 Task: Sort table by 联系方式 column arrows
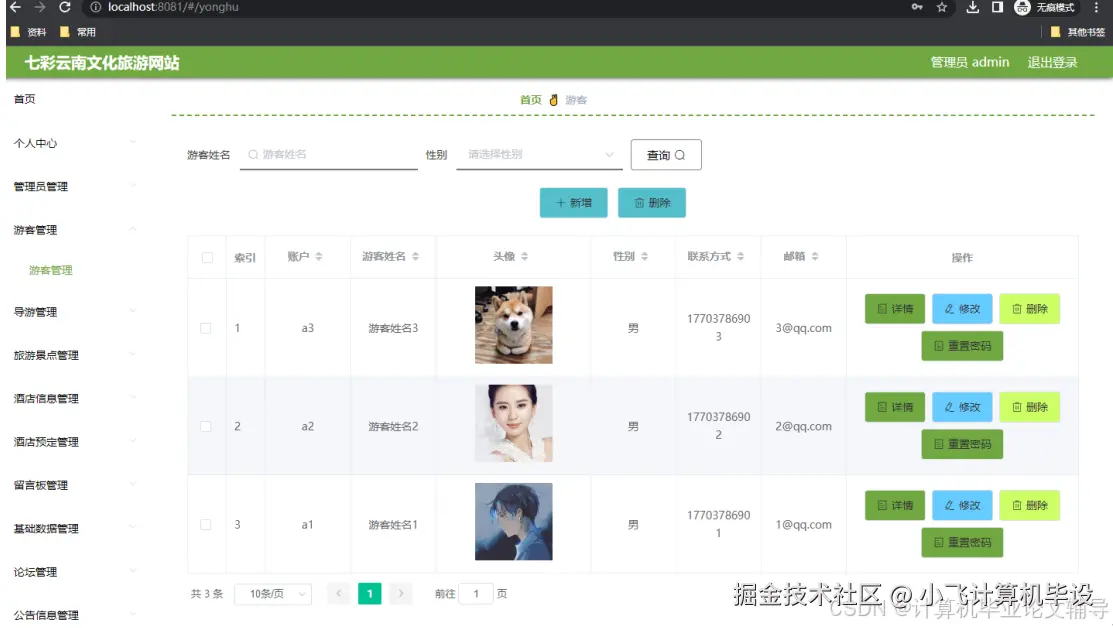[740, 256]
